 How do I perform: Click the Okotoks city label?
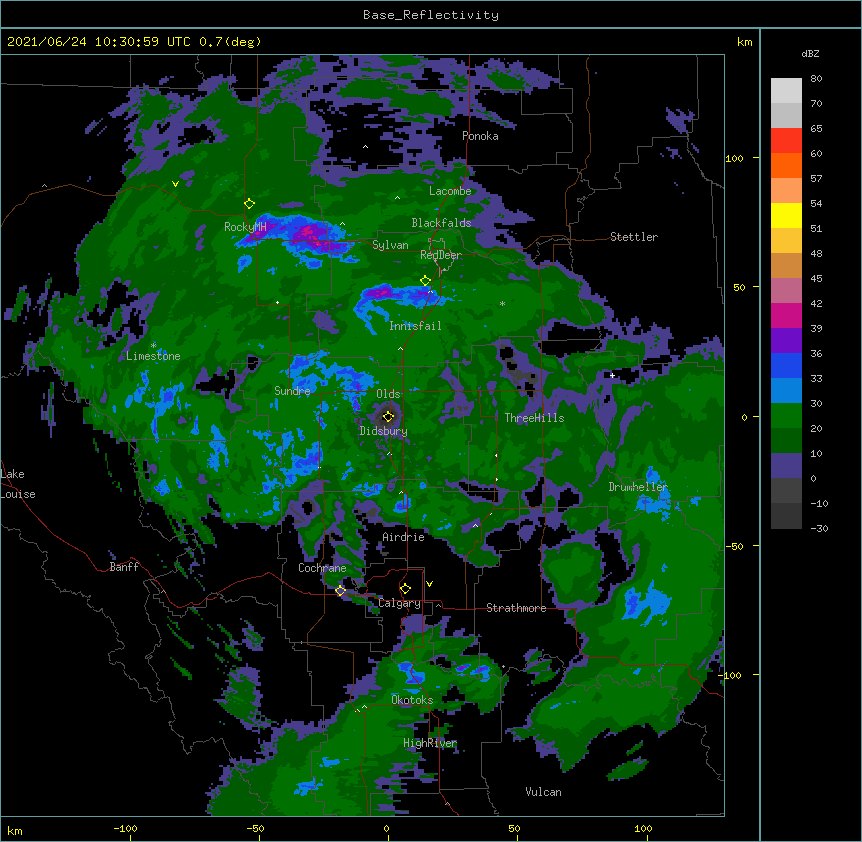[412, 700]
